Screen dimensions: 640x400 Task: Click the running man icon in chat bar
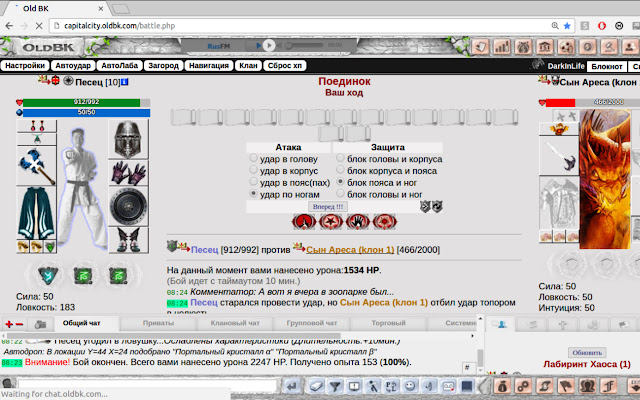pos(373,386)
